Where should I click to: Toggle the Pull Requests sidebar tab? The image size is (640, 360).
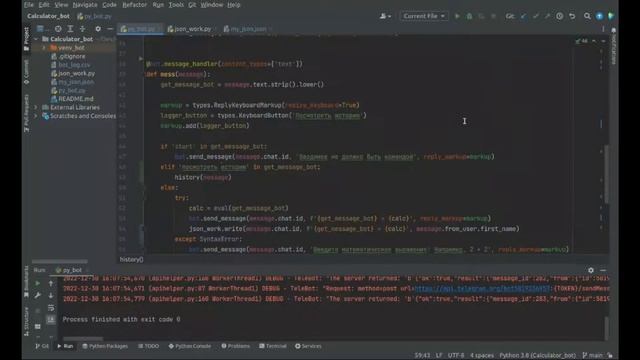27,113
